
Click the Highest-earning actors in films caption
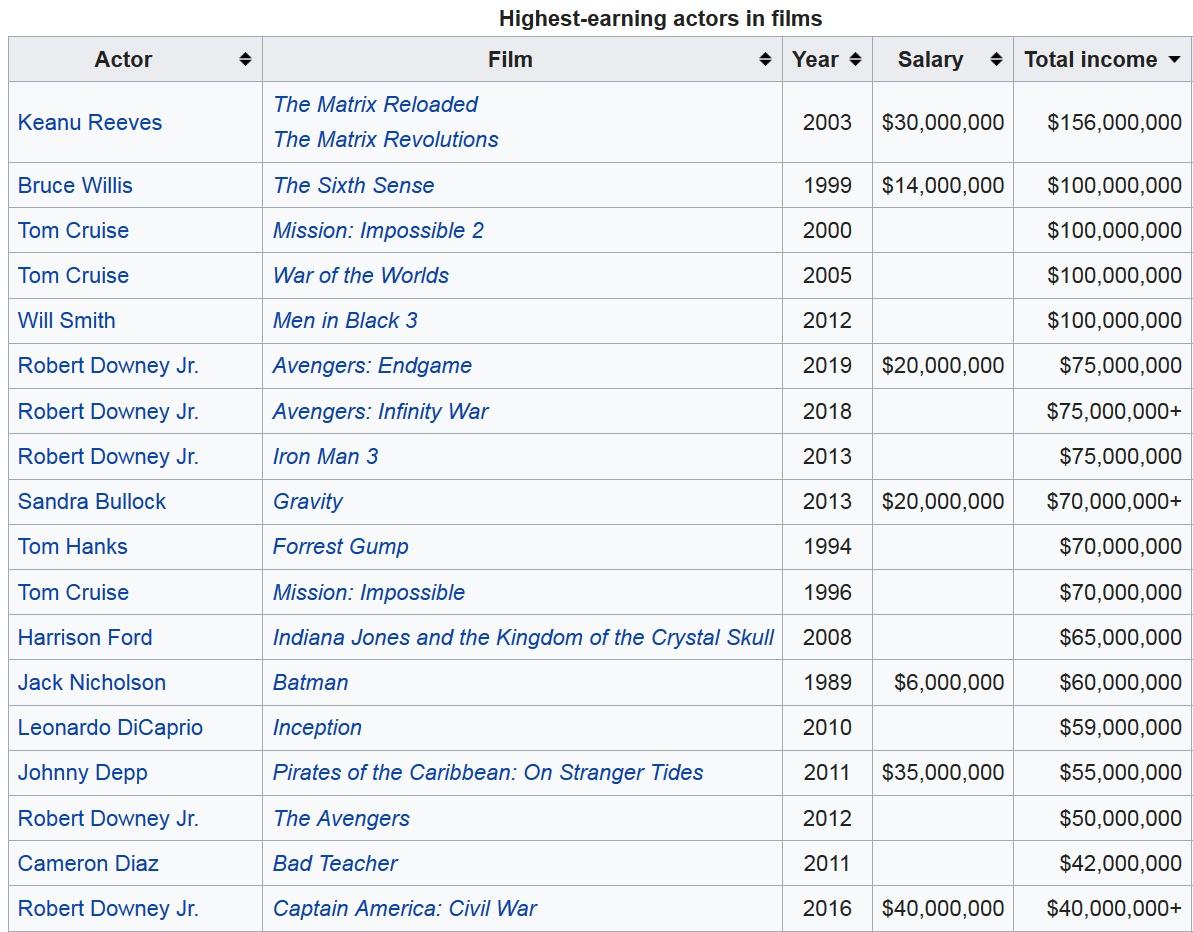pyautogui.click(x=660, y=18)
